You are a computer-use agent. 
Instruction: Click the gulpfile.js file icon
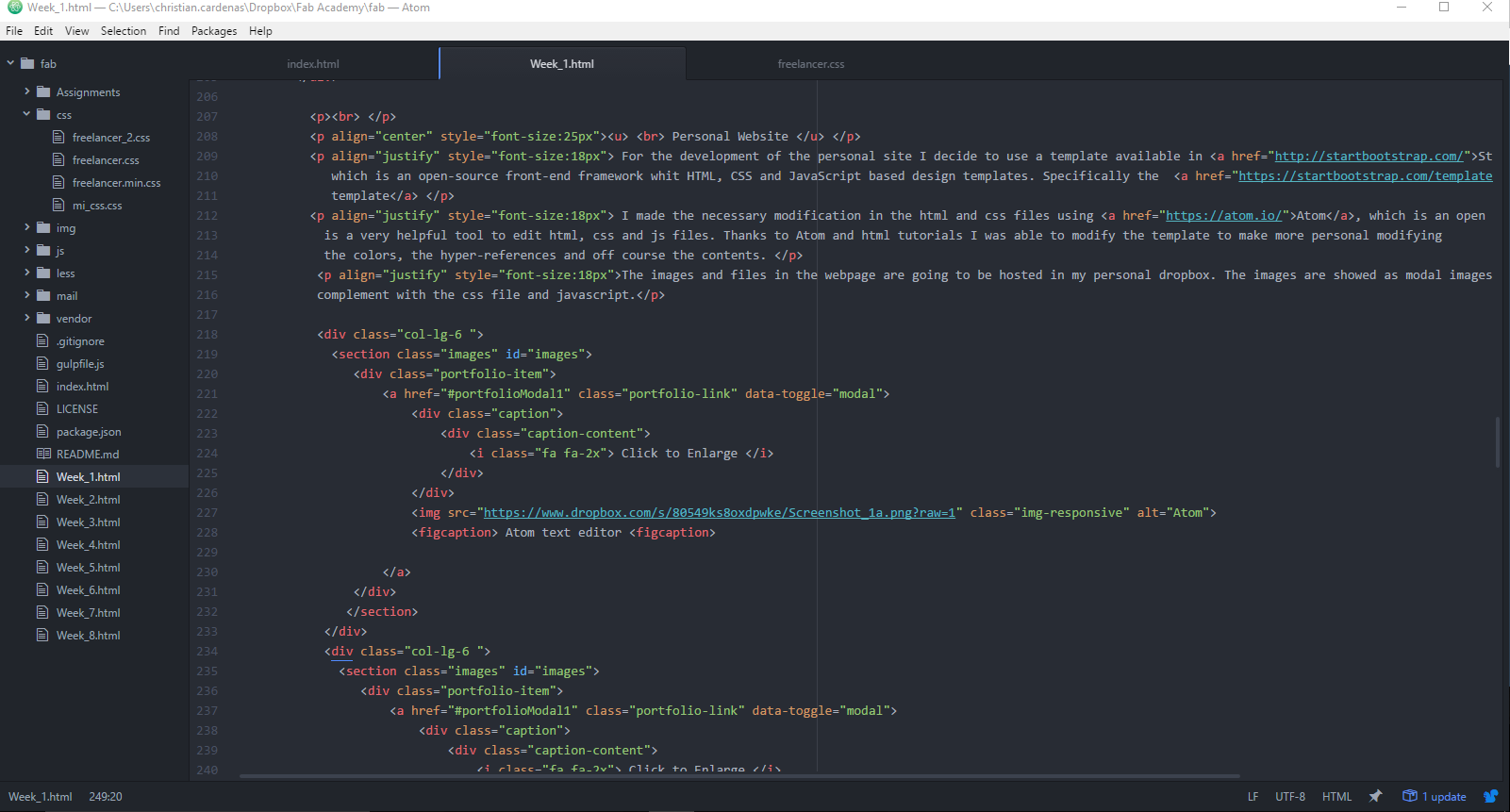42,364
